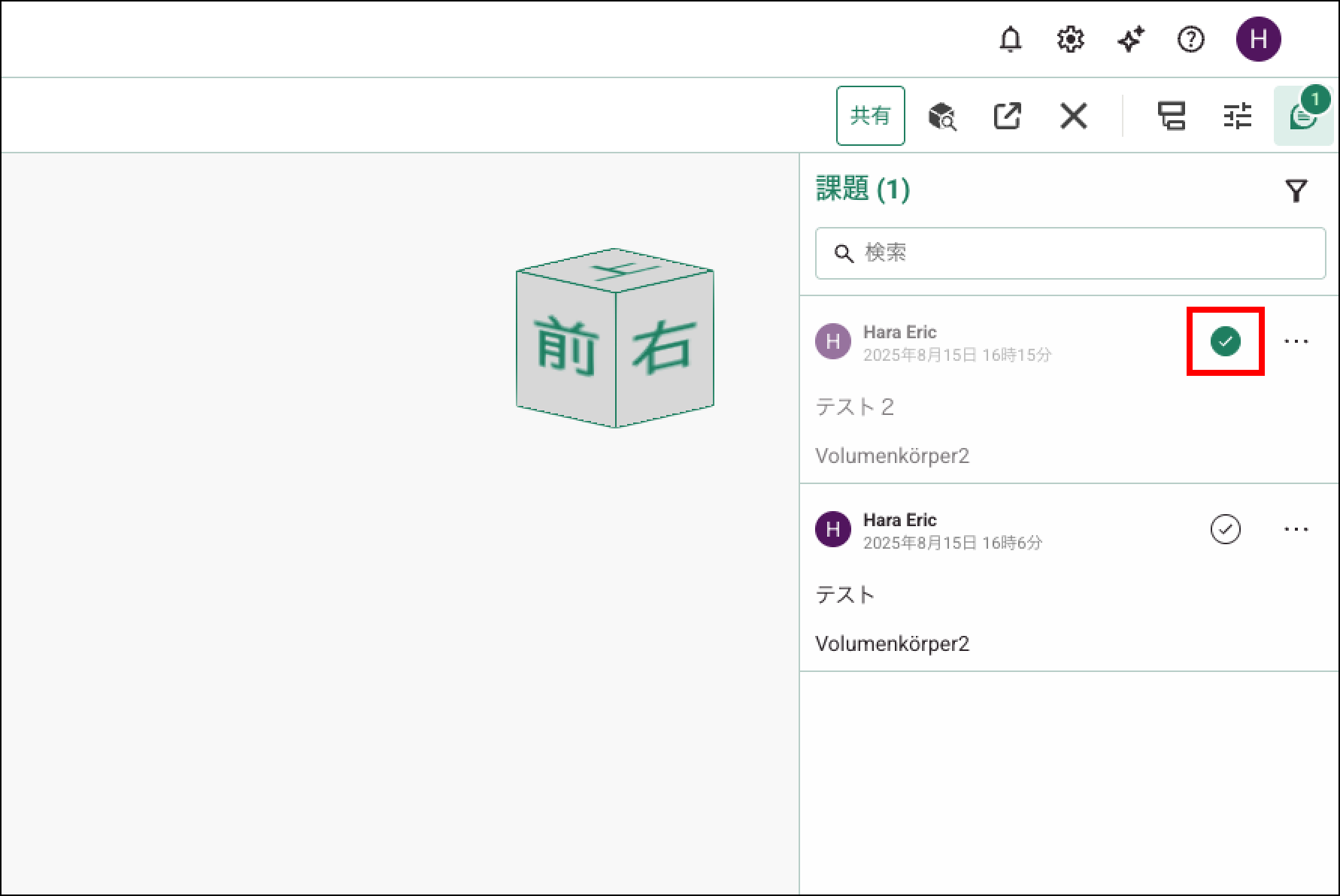Open the issues filter funnel

pos(1296,191)
